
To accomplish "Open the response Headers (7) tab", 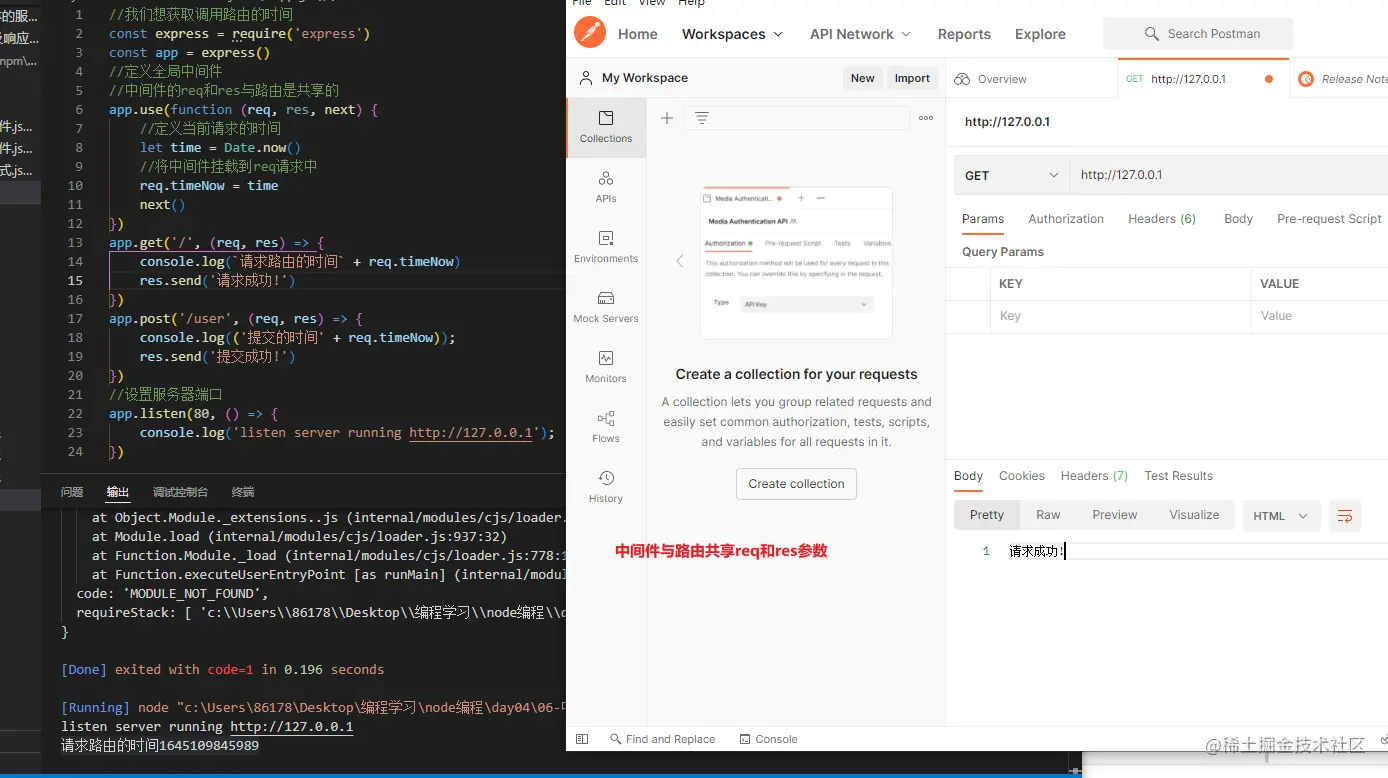I will (1094, 476).
